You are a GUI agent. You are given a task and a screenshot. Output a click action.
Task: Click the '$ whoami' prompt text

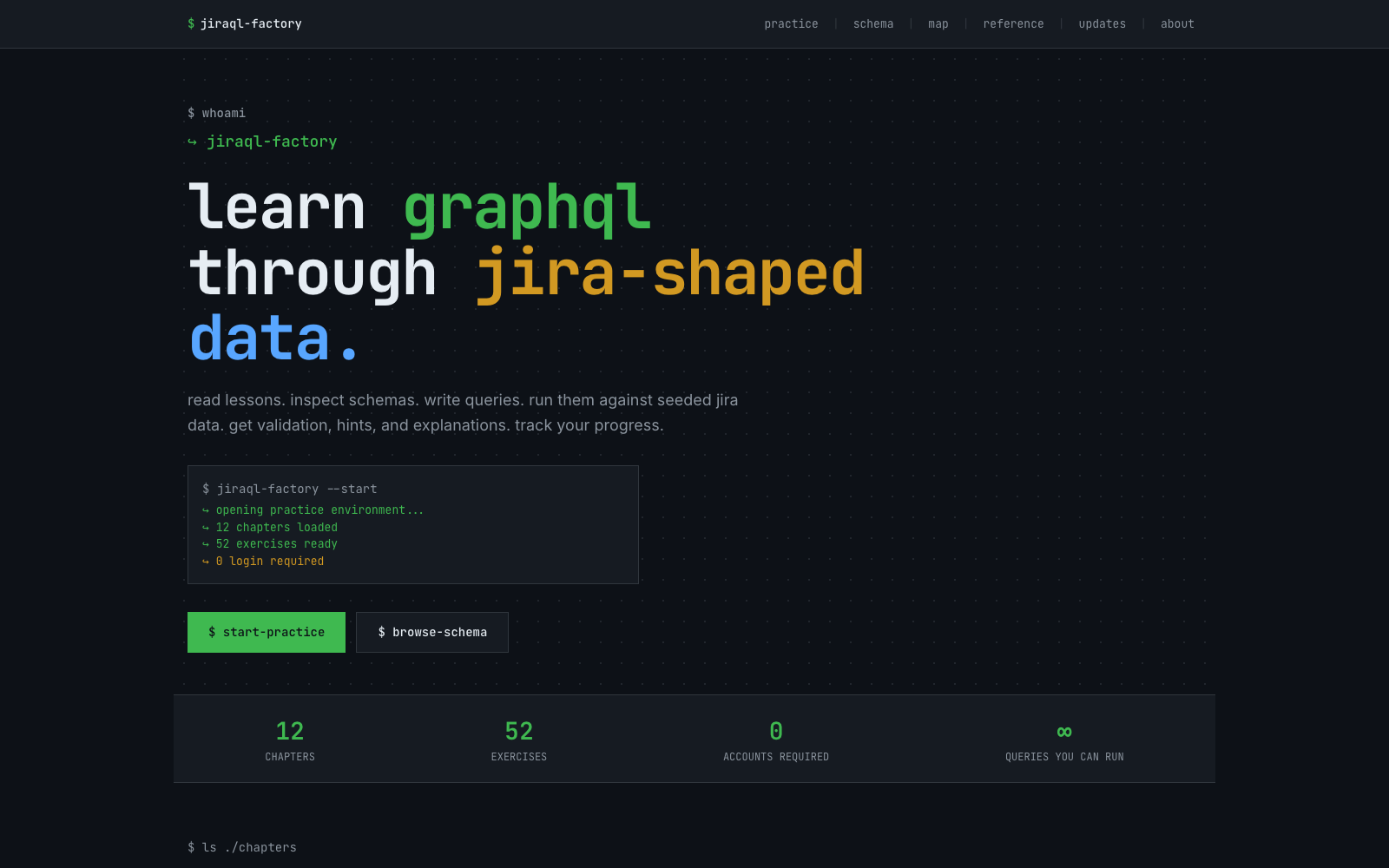tap(216, 113)
